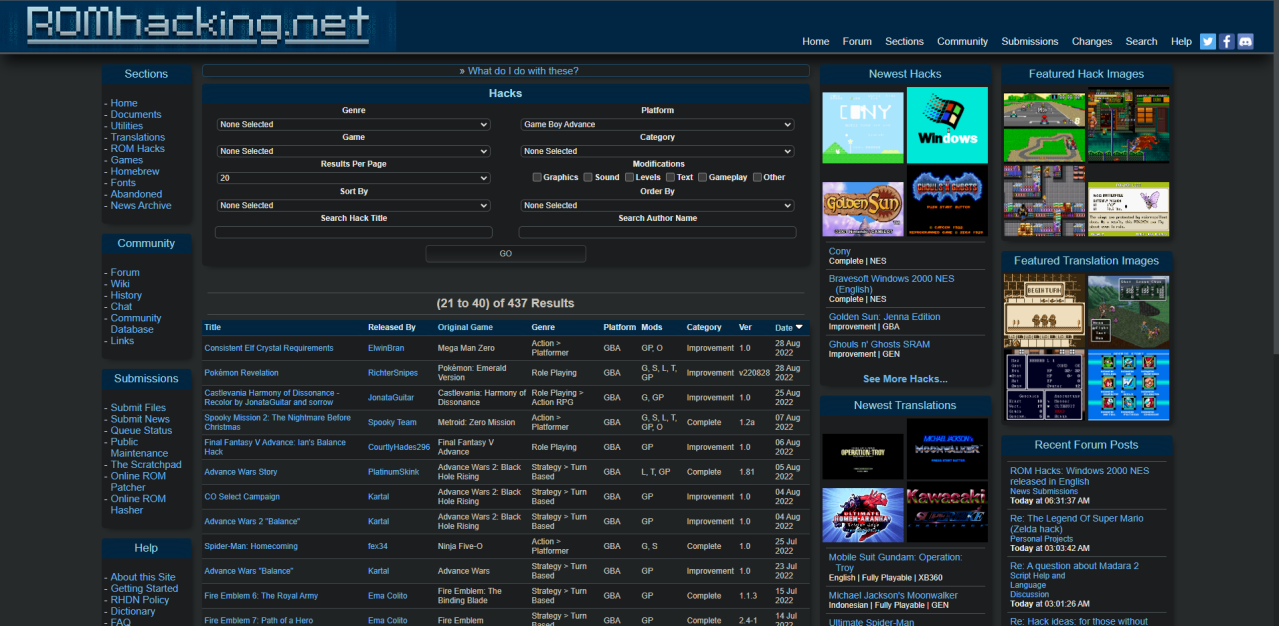
Task: Open the Pokémon Revelation hack link
Action: click(241, 373)
